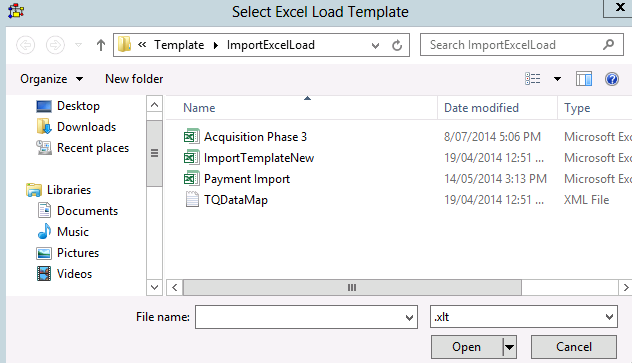Click Excel icon of Payment Import
Viewport: 632px width, 363px height.
(x=191, y=178)
